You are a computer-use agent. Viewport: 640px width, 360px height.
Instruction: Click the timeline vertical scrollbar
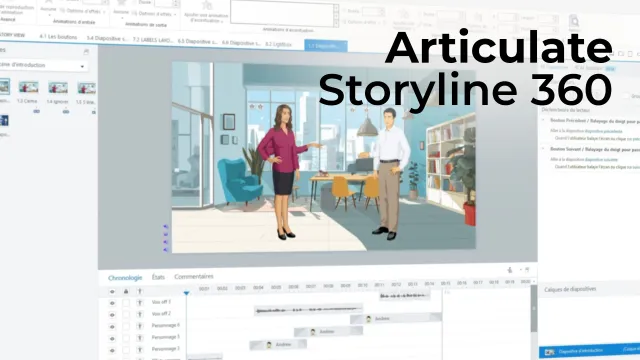tap(534, 310)
